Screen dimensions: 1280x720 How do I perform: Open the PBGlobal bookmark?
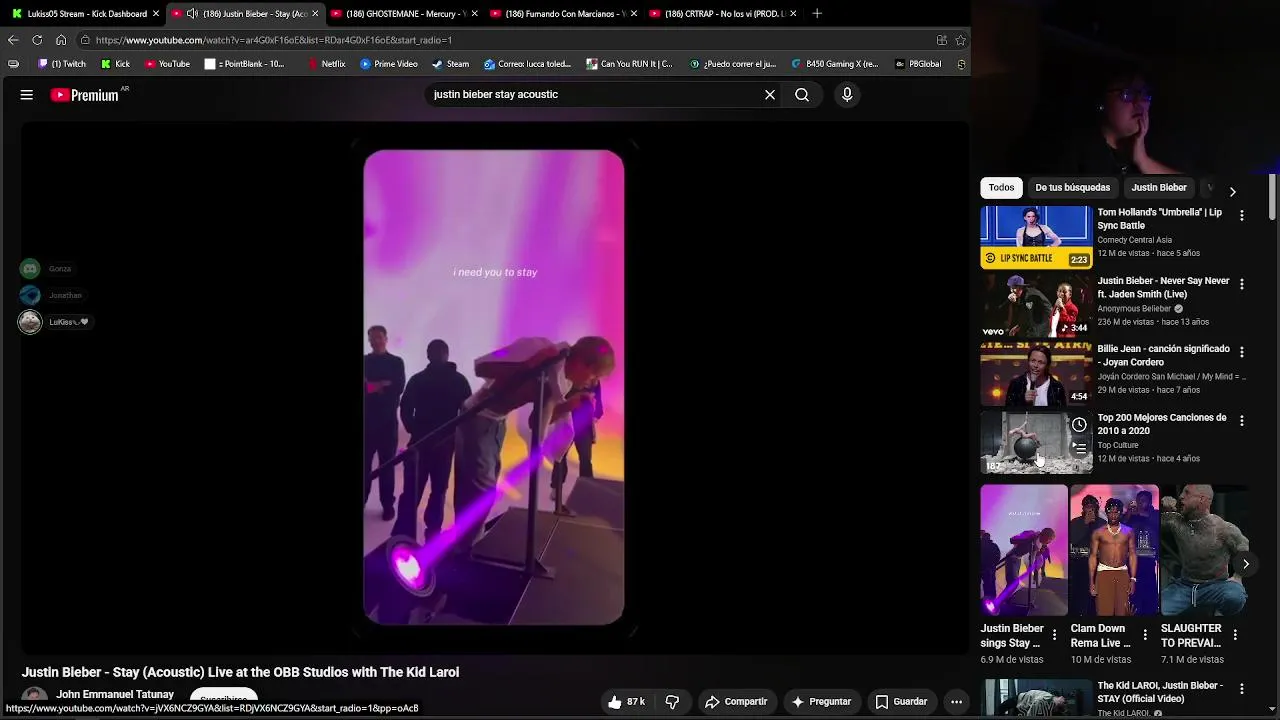(918, 64)
